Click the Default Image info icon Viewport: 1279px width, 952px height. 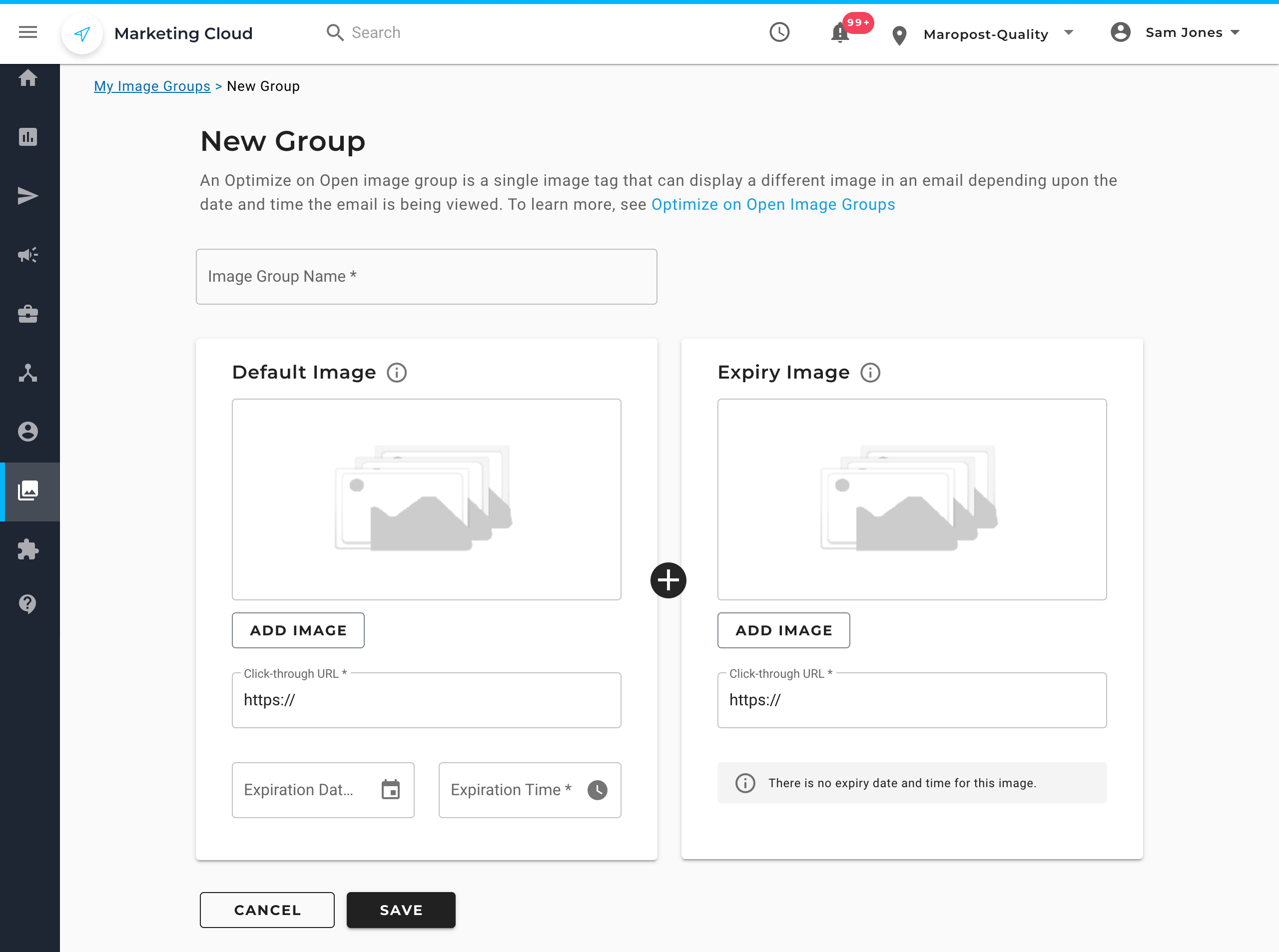pos(397,372)
